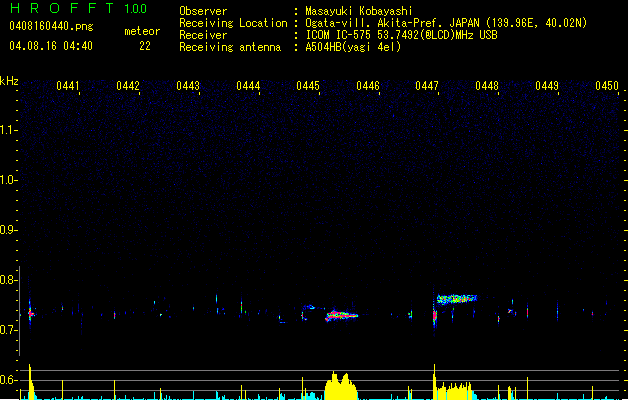Click the yellow power peak between 0445 and 0446
Image resolution: width=629 pixels, height=400 pixels.
coord(341,386)
